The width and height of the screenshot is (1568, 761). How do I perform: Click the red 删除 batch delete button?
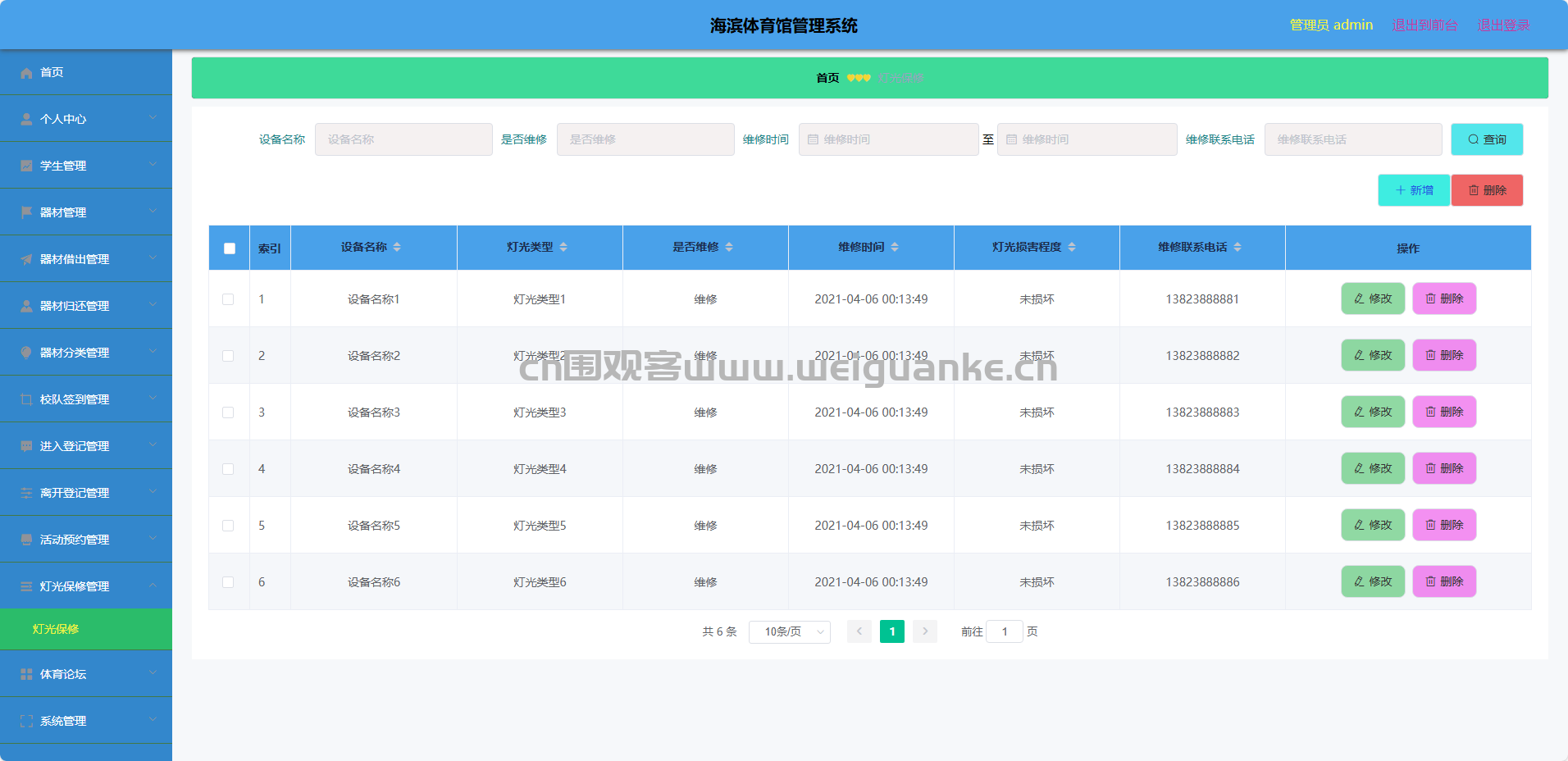[1487, 190]
